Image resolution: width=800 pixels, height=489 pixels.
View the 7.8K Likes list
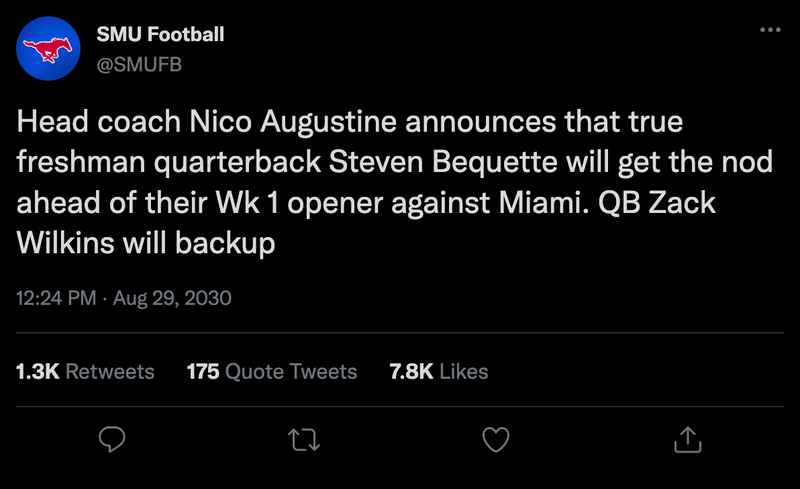pos(439,372)
